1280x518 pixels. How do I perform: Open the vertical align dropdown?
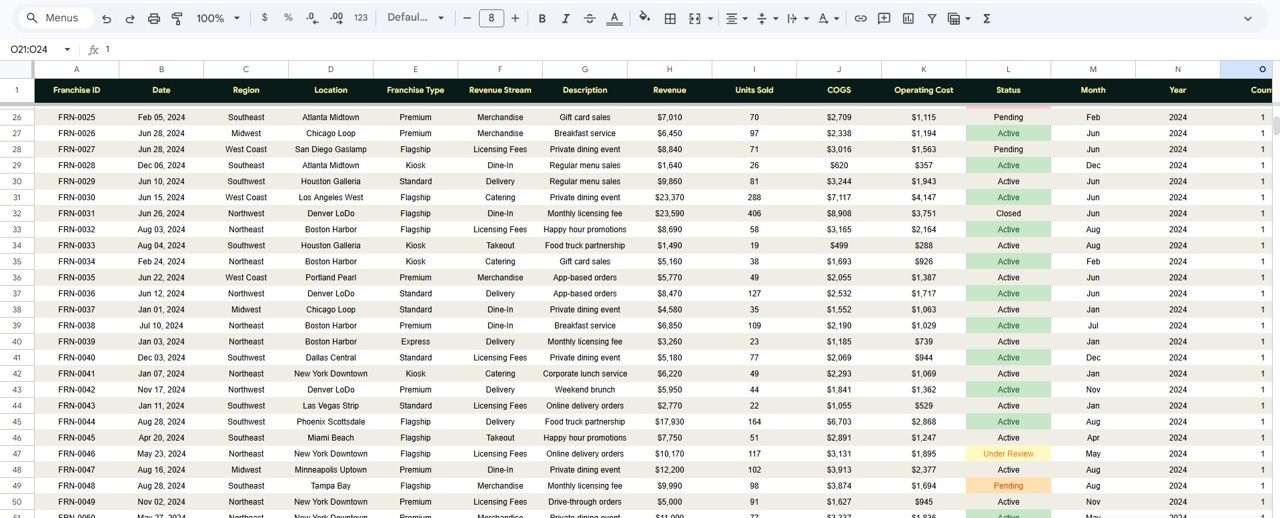point(766,18)
